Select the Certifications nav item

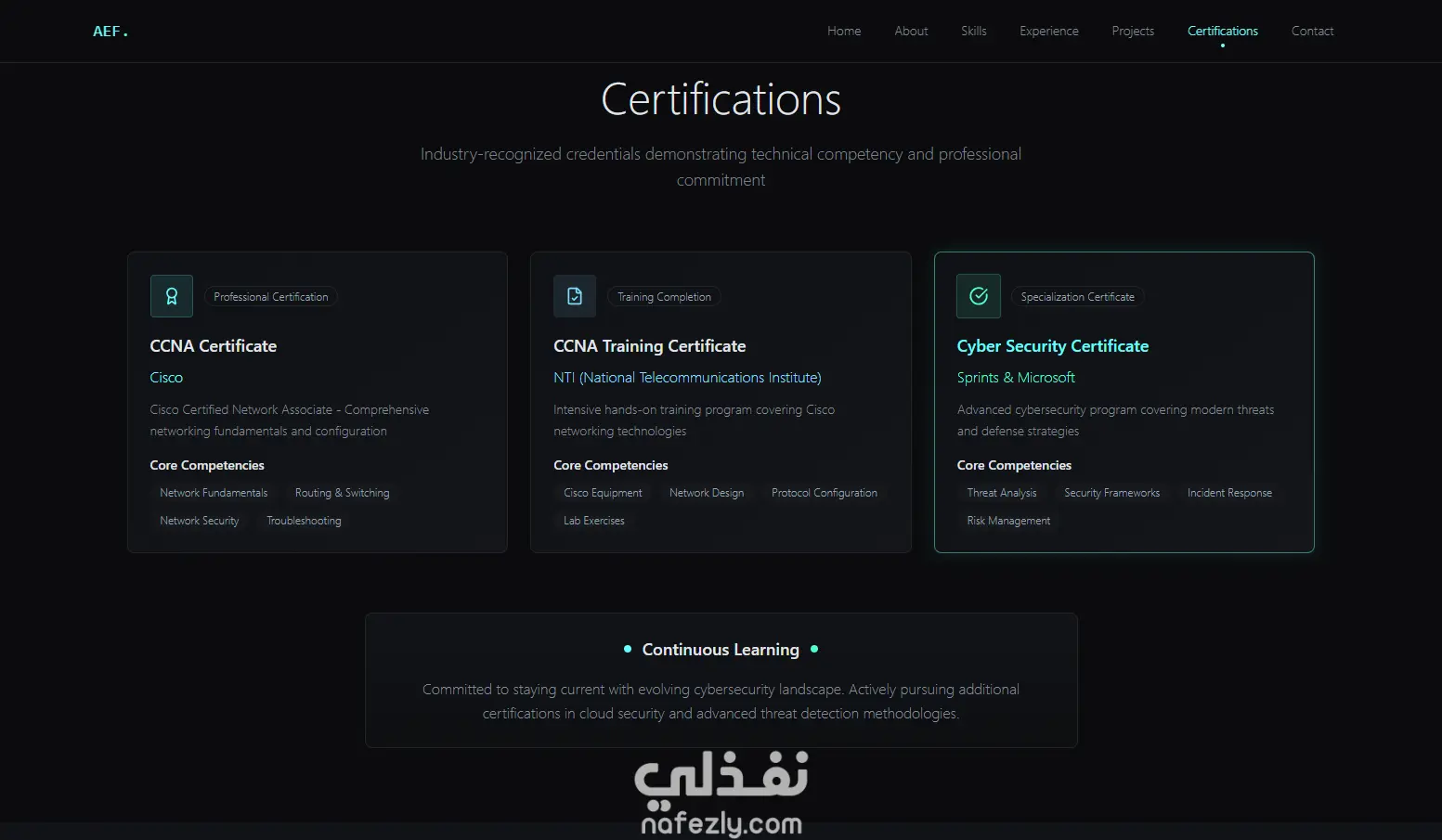tap(1223, 31)
